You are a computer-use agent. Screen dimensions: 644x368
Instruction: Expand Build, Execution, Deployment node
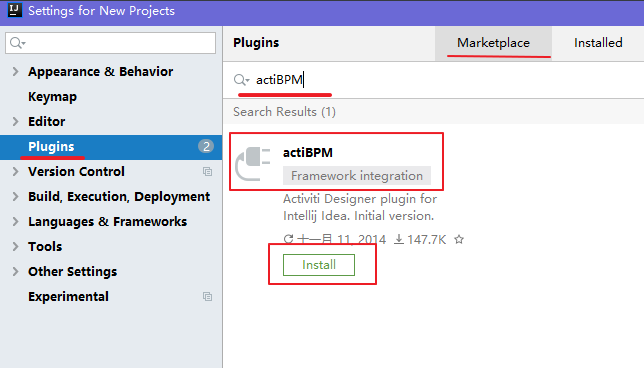tap(16, 196)
